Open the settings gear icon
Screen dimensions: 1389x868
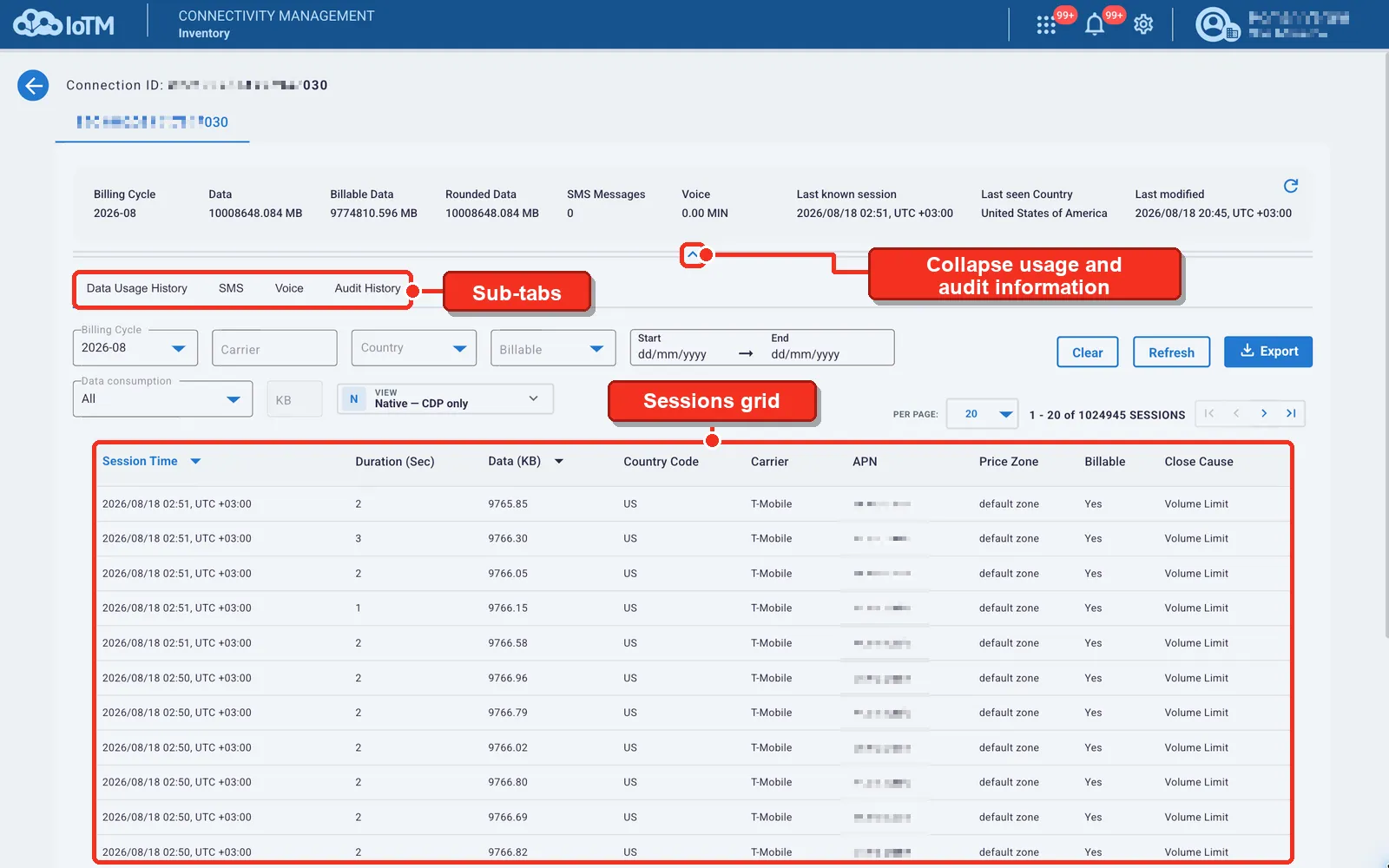(1143, 24)
